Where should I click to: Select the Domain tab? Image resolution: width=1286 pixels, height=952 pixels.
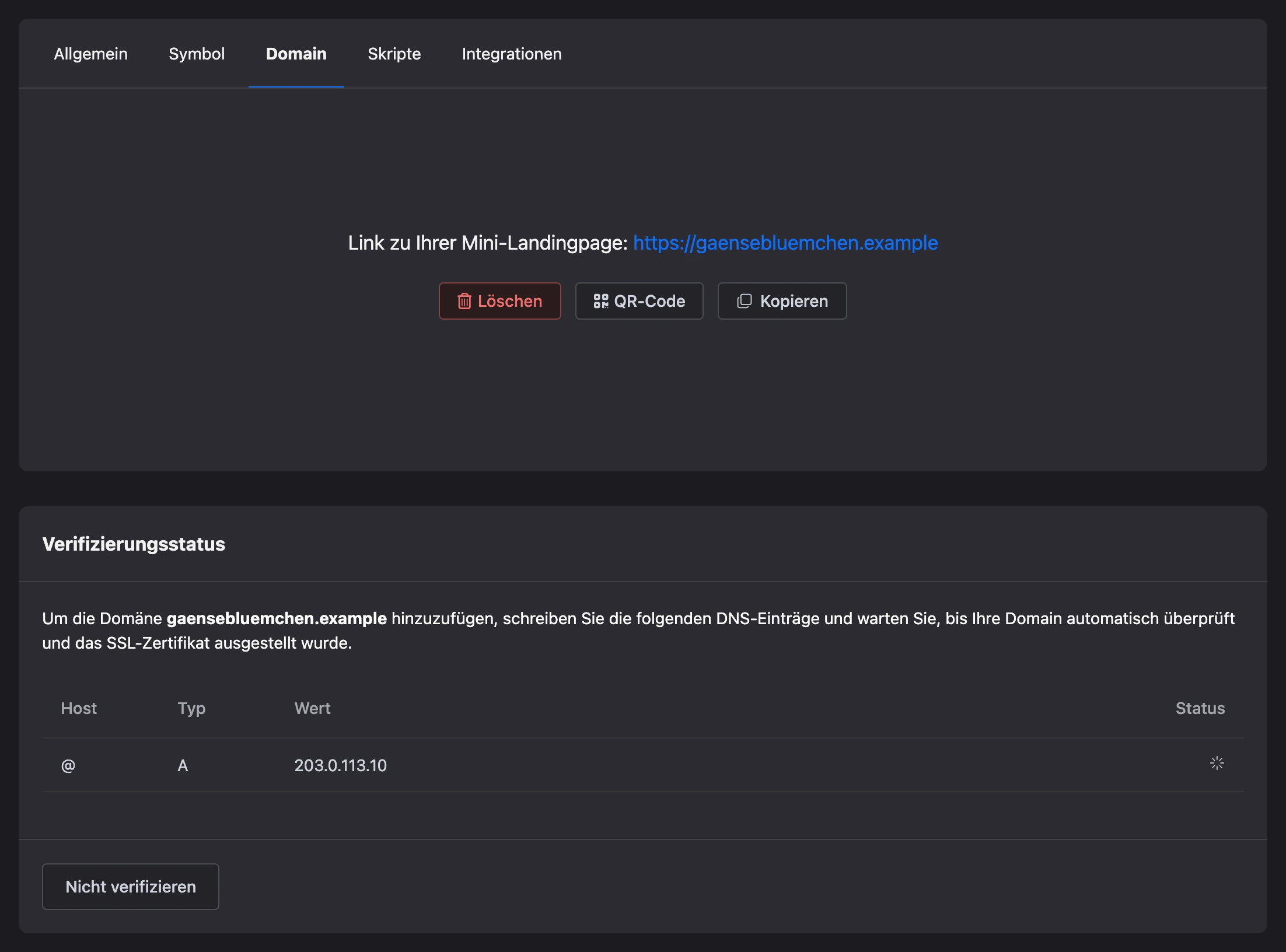296,54
